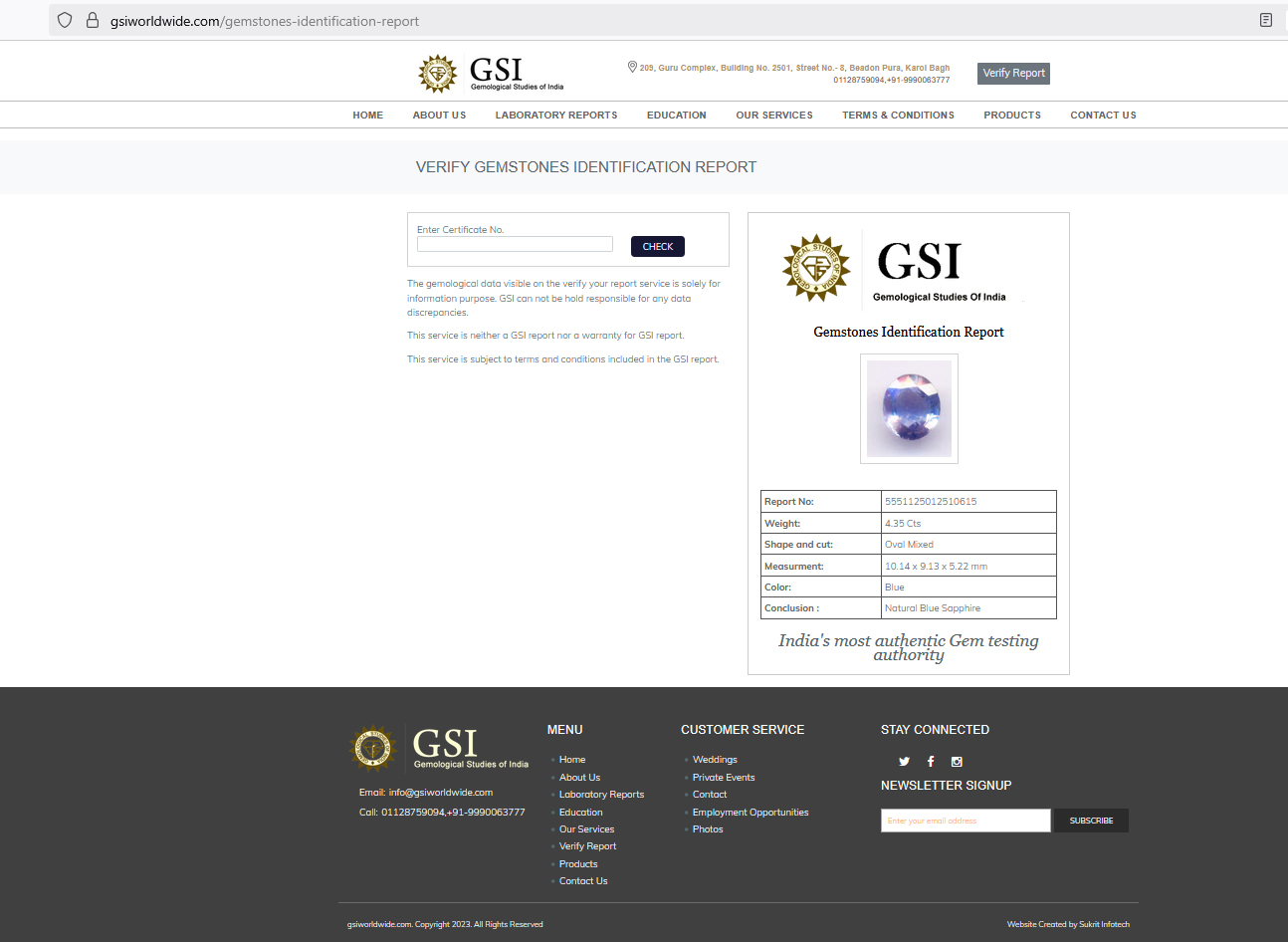The height and width of the screenshot is (942, 1288).
Task: Click the GSI emblem in the report card
Action: pyautogui.click(x=816, y=268)
